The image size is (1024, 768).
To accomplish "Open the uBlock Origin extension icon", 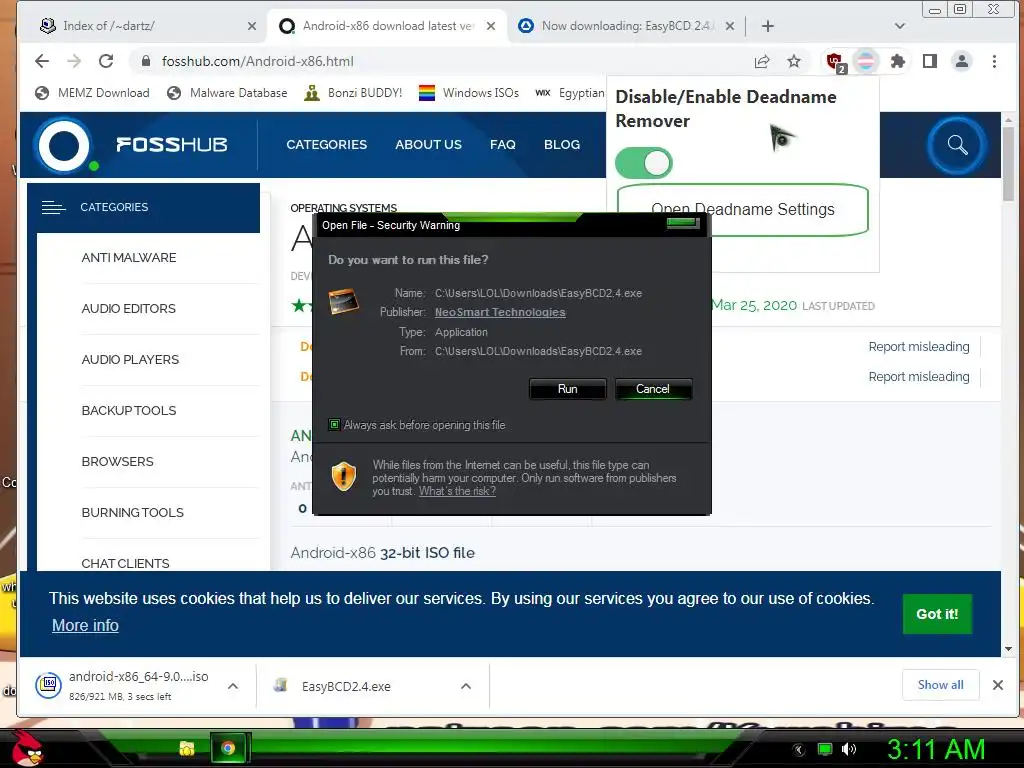I will point(834,62).
